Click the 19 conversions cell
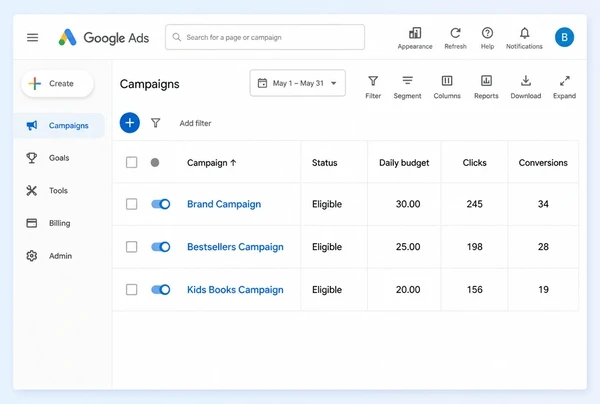The height and width of the screenshot is (404, 600). tap(543, 290)
